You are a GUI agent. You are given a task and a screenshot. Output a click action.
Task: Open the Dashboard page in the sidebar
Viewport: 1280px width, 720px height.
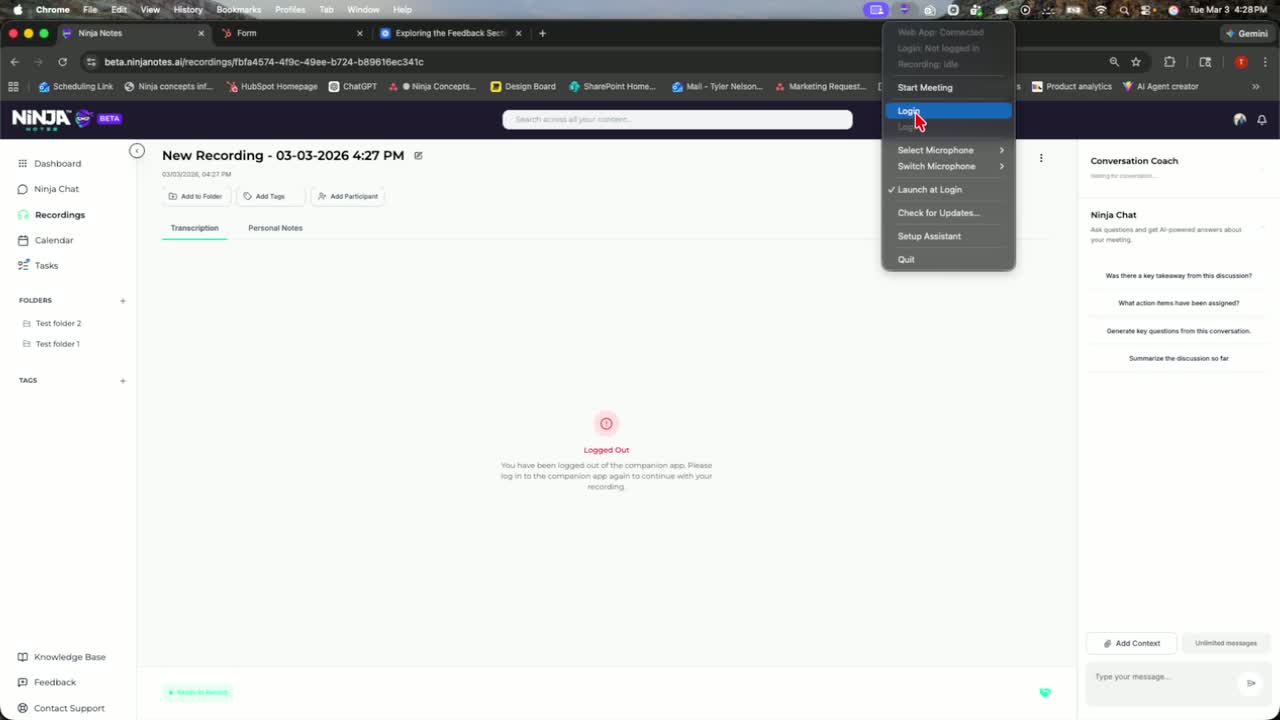[x=50, y=163]
